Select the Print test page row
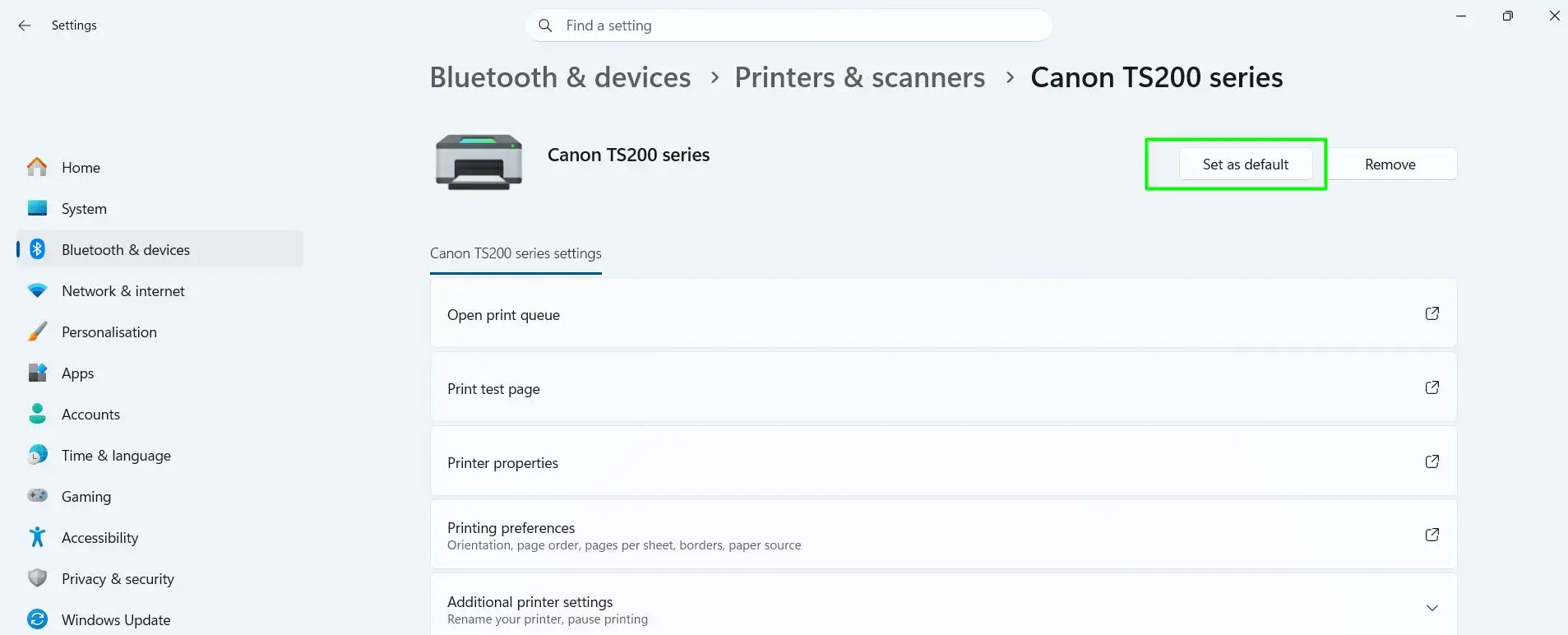Viewport: 1568px width, 635px height. (943, 387)
